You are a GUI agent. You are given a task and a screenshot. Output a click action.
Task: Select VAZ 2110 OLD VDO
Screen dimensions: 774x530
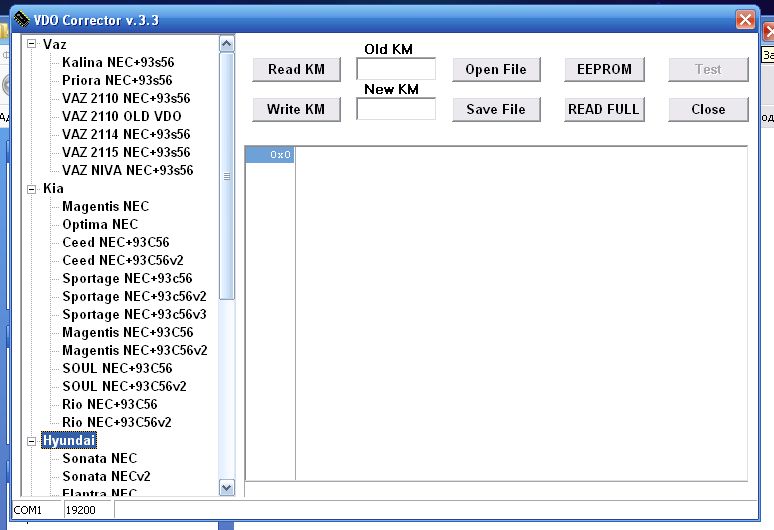[121, 116]
